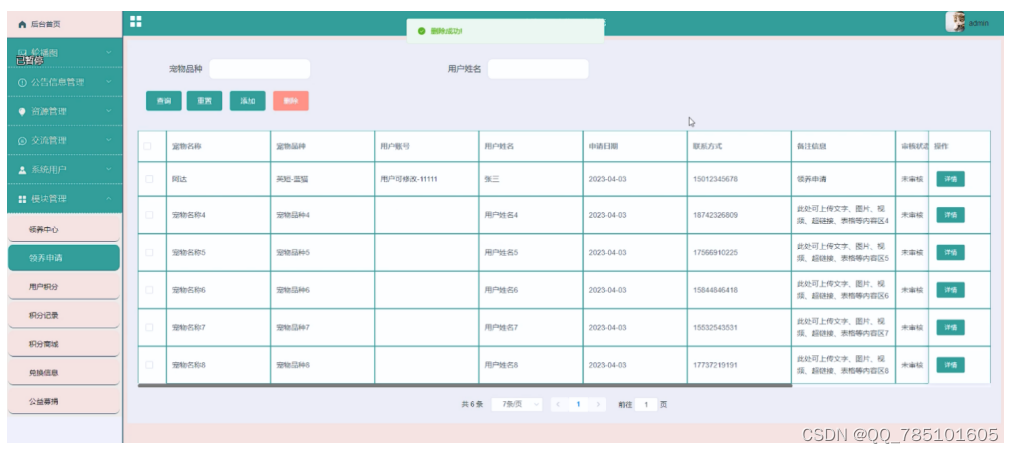
Task: Click the 公告信息管理 info icon
Action: 22,82
